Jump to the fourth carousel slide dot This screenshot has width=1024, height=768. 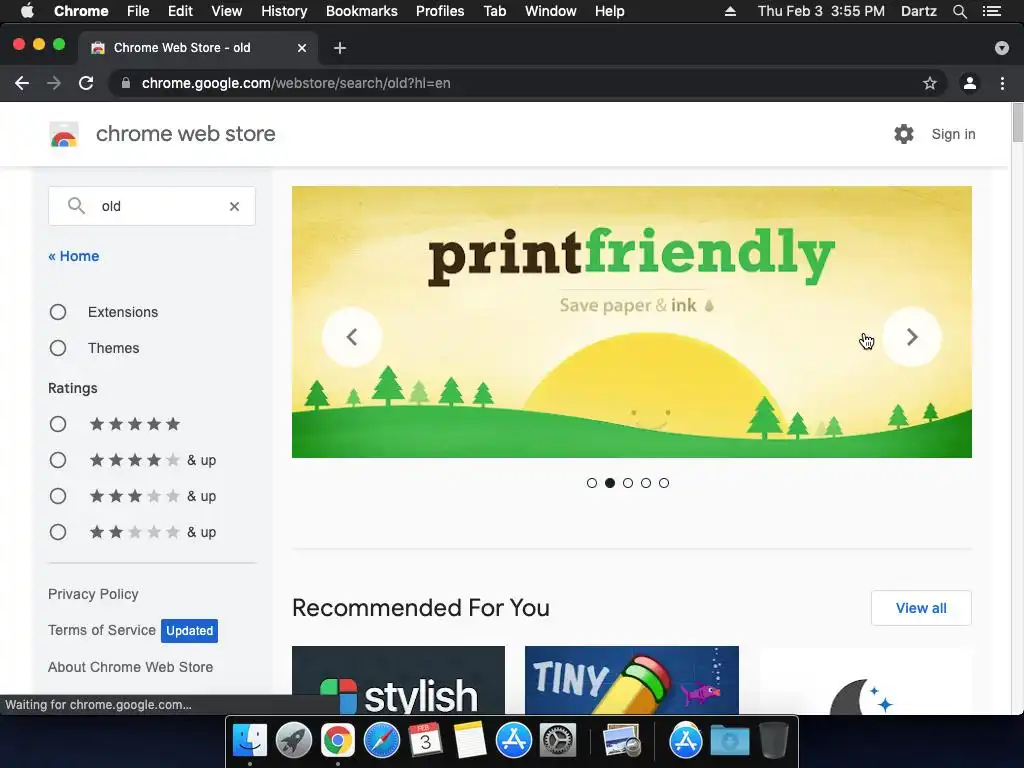tap(646, 483)
